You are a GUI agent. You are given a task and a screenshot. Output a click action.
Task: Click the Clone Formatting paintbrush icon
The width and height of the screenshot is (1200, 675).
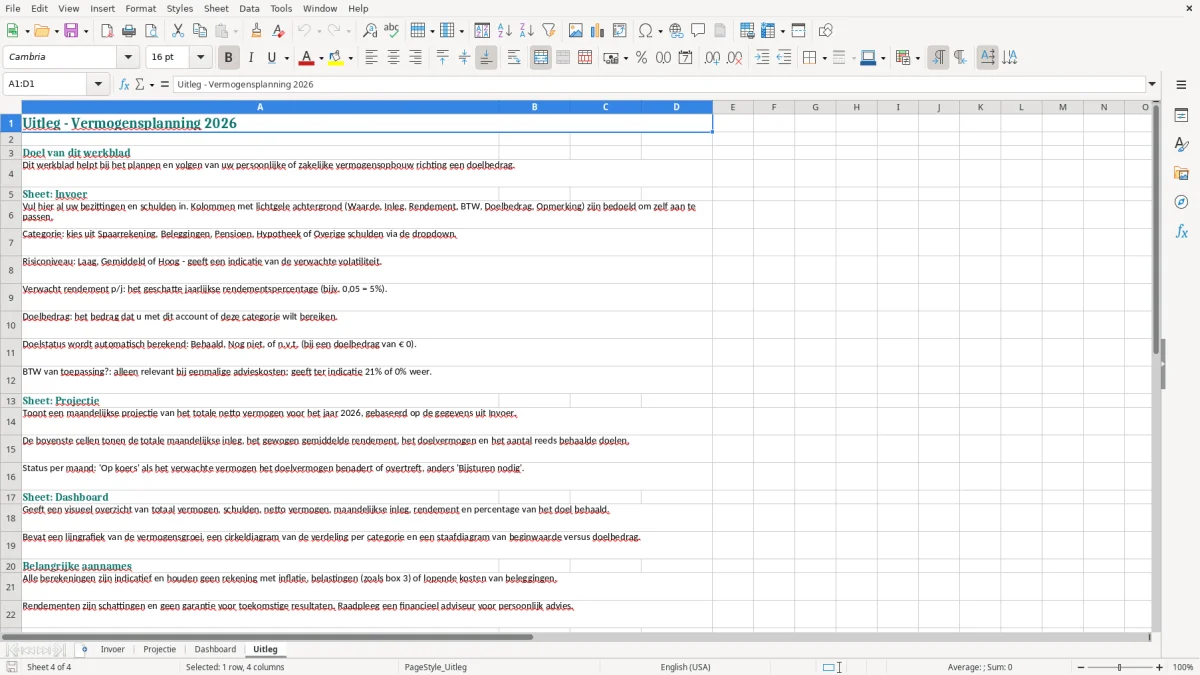(x=257, y=31)
